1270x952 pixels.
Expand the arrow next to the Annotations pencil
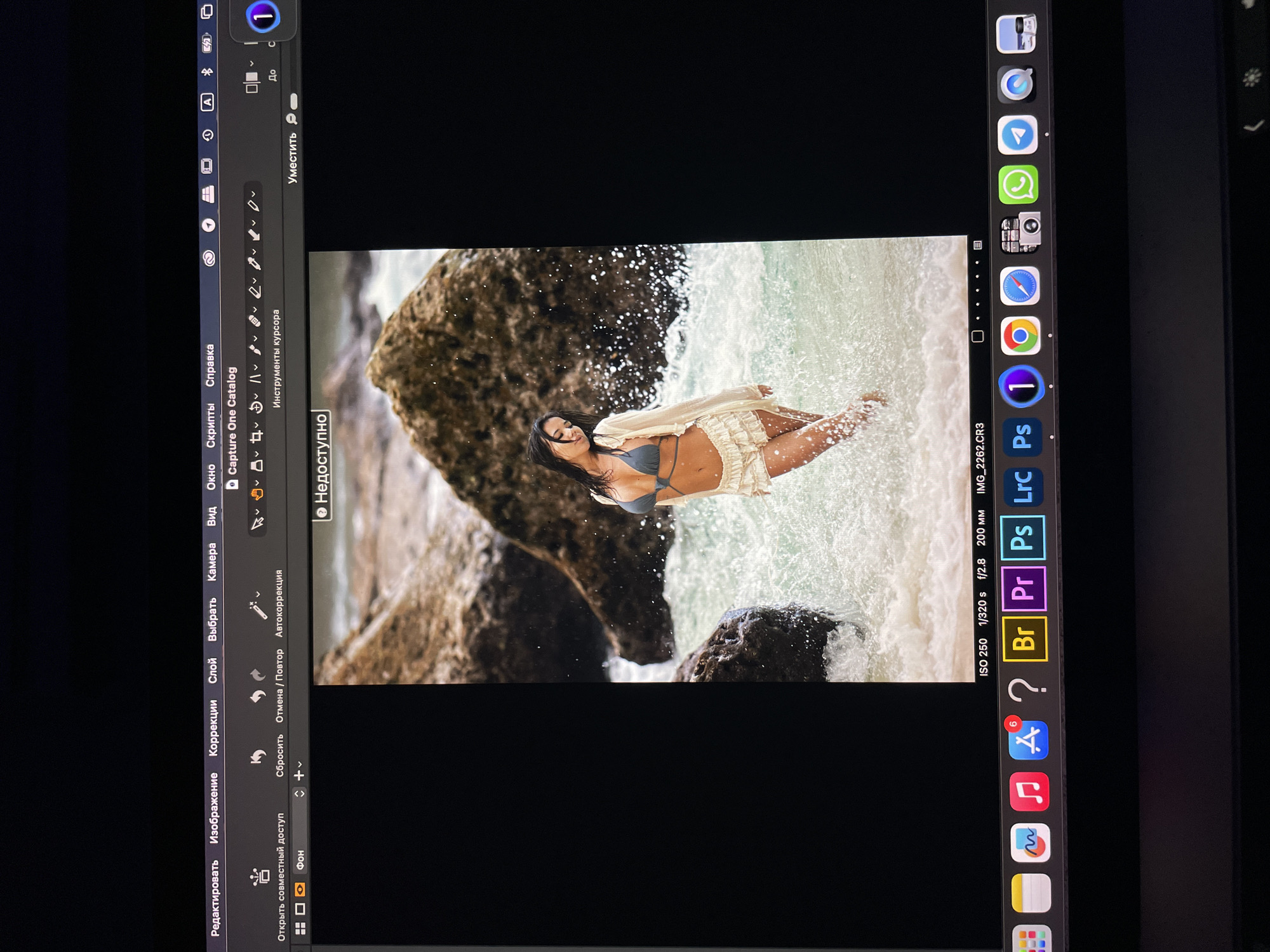point(253,194)
